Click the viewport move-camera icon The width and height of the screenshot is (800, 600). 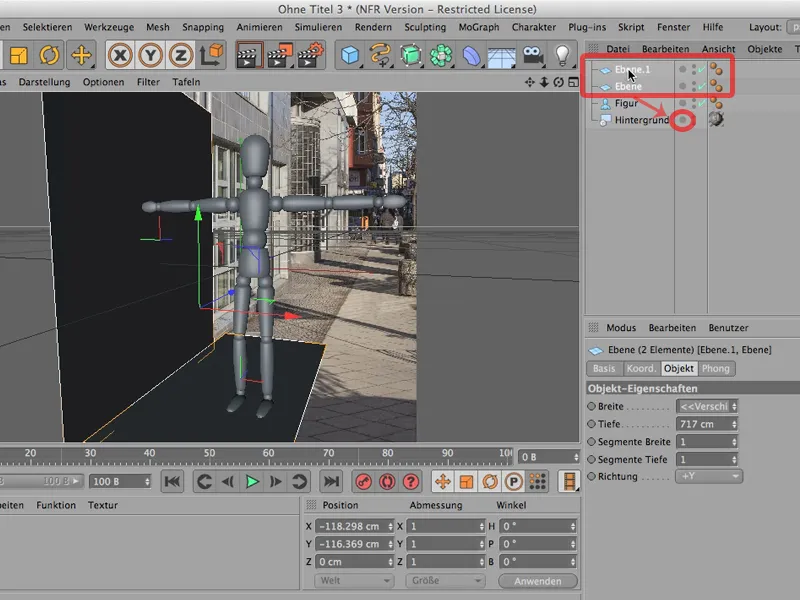coord(530,82)
